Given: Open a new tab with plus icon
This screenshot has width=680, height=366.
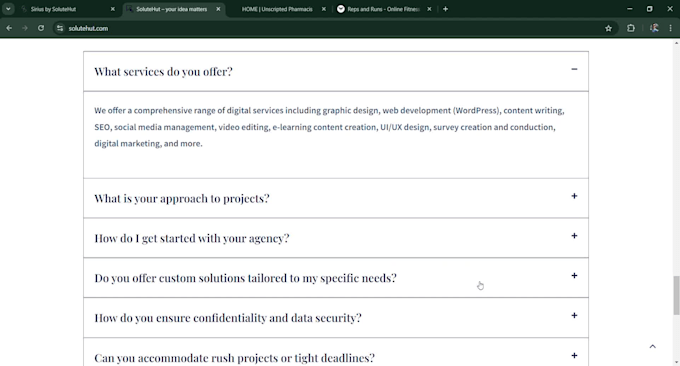Looking at the screenshot, I should tap(445, 9).
